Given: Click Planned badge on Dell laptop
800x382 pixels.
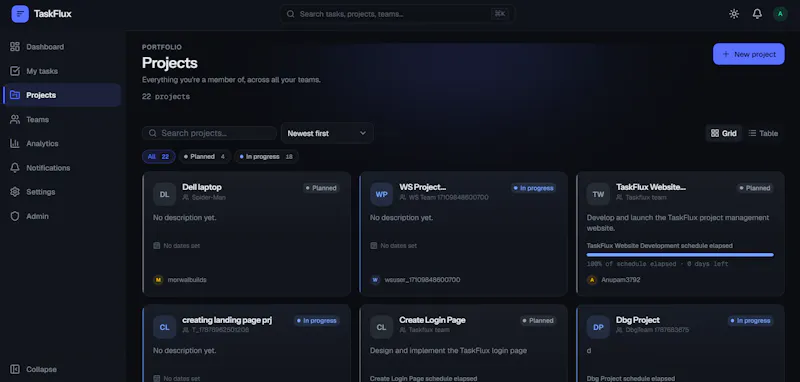Looking at the screenshot, I should (x=321, y=188).
